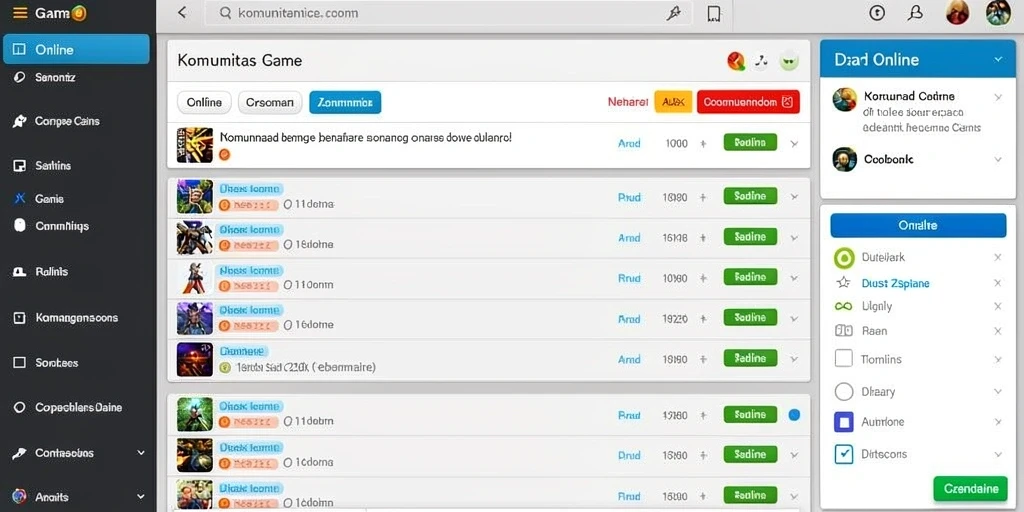
Task: Click the plus icon in the 19220 row
Action: [703, 319]
